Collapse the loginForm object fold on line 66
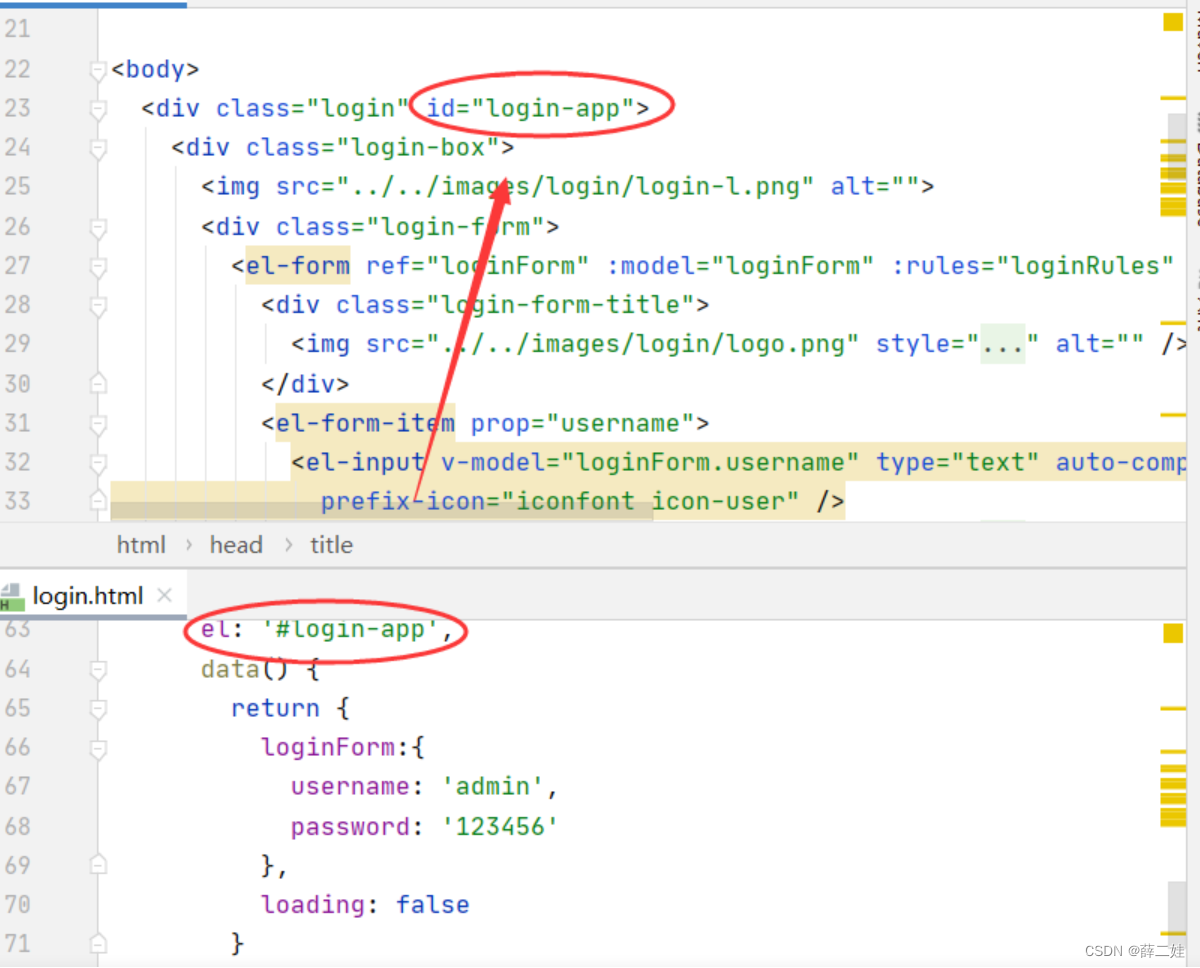The image size is (1200, 968). pos(98,748)
